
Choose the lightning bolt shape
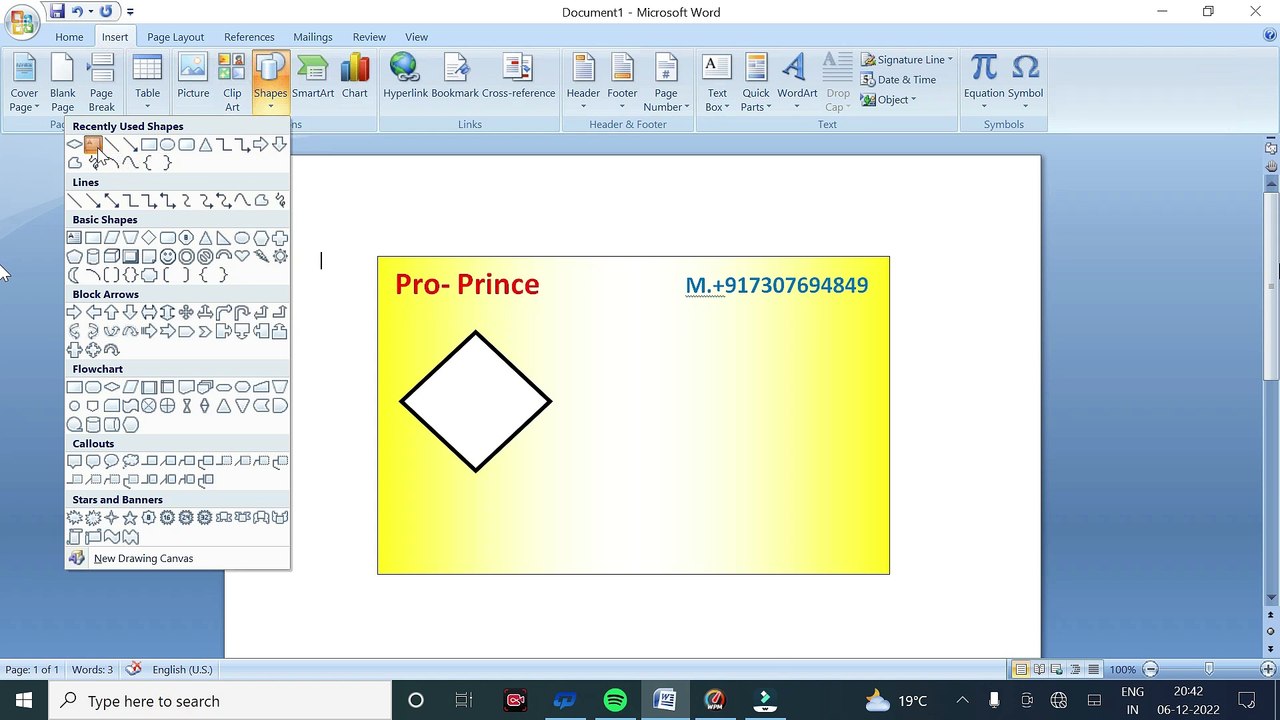point(261,257)
